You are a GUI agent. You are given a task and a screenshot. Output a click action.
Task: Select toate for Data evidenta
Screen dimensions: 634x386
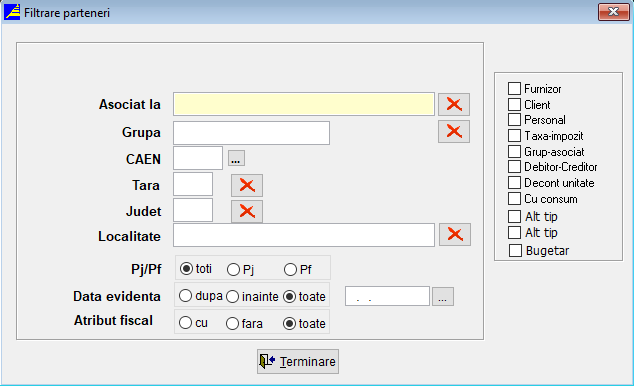[290, 297]
